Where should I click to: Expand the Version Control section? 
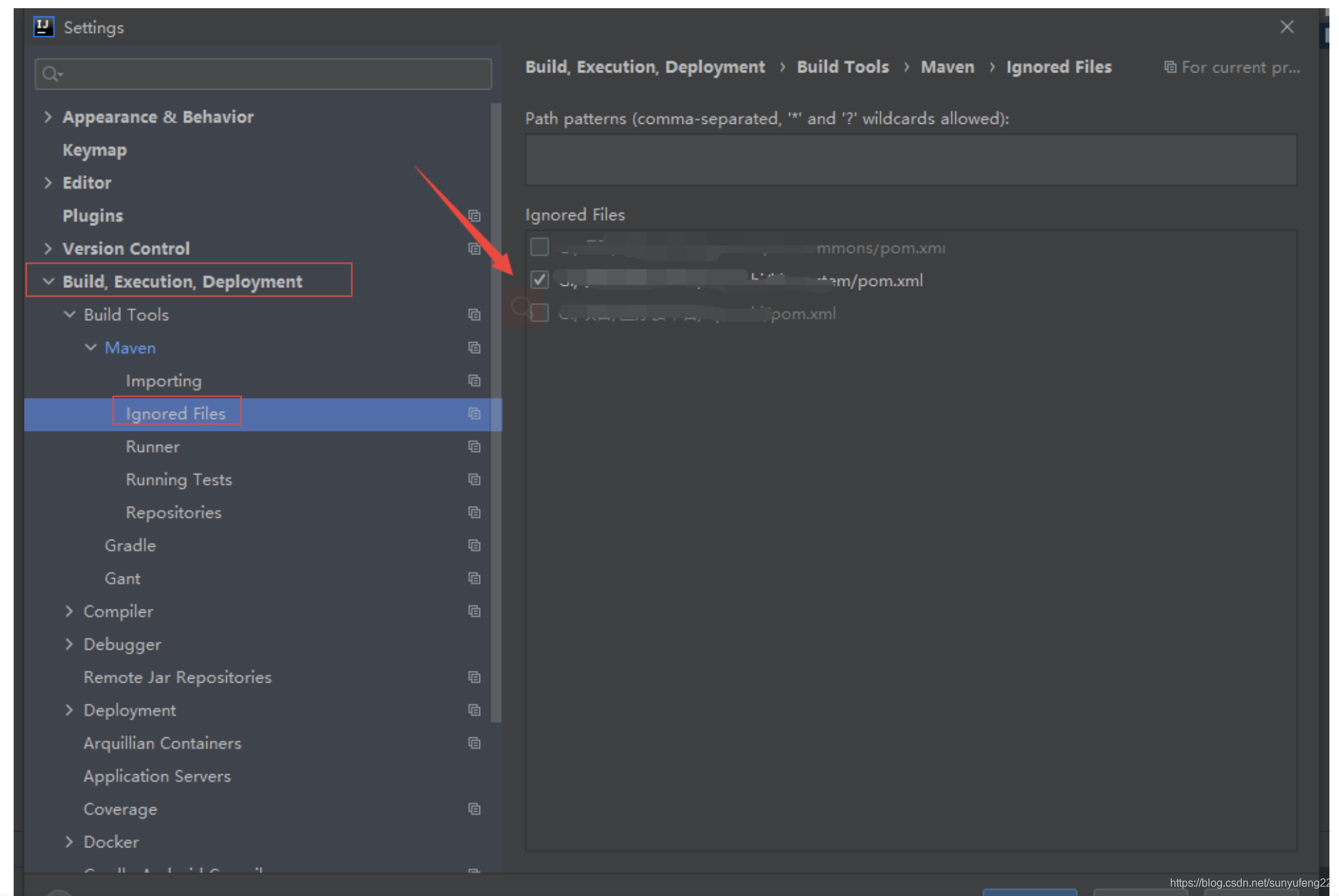click(48, 248)
